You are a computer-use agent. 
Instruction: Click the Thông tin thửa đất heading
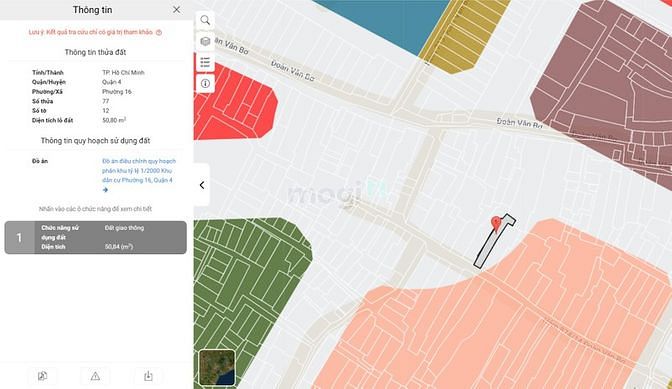coord(95,52)
